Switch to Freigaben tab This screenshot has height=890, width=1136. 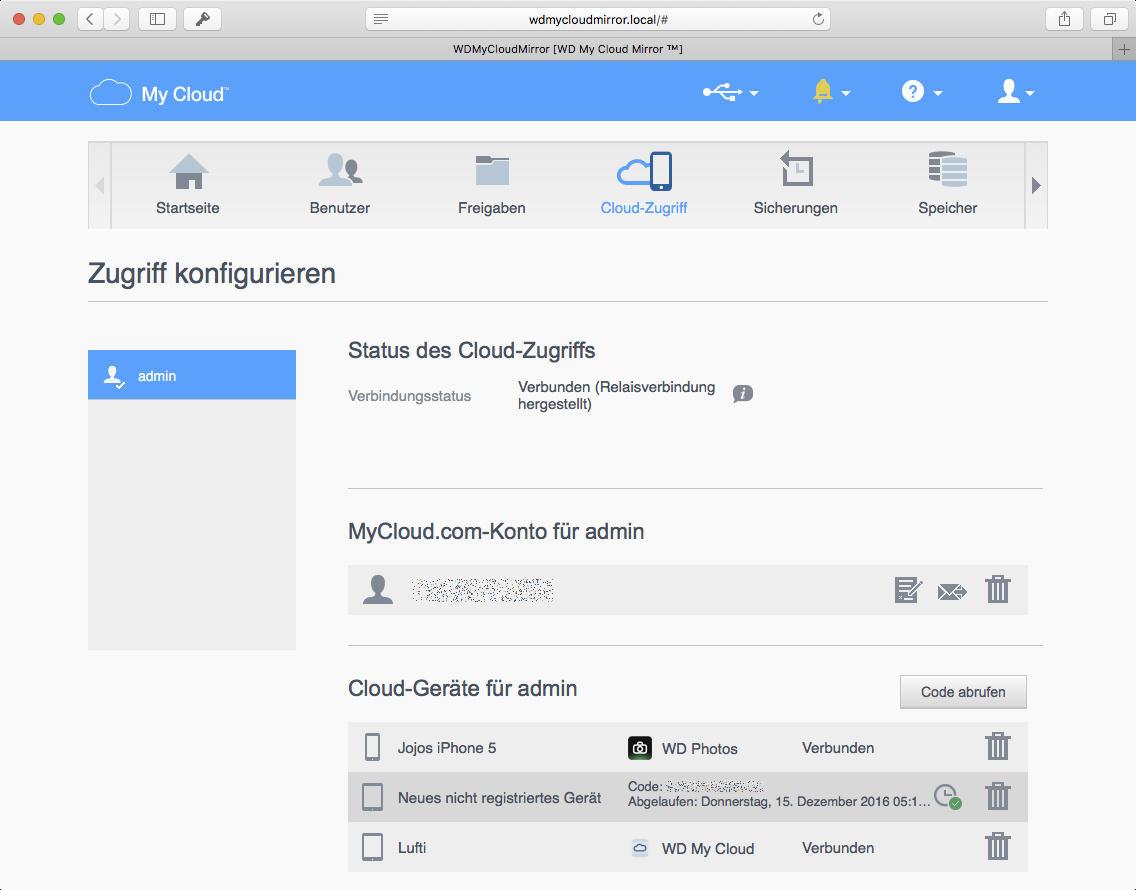tap(492, 185)
